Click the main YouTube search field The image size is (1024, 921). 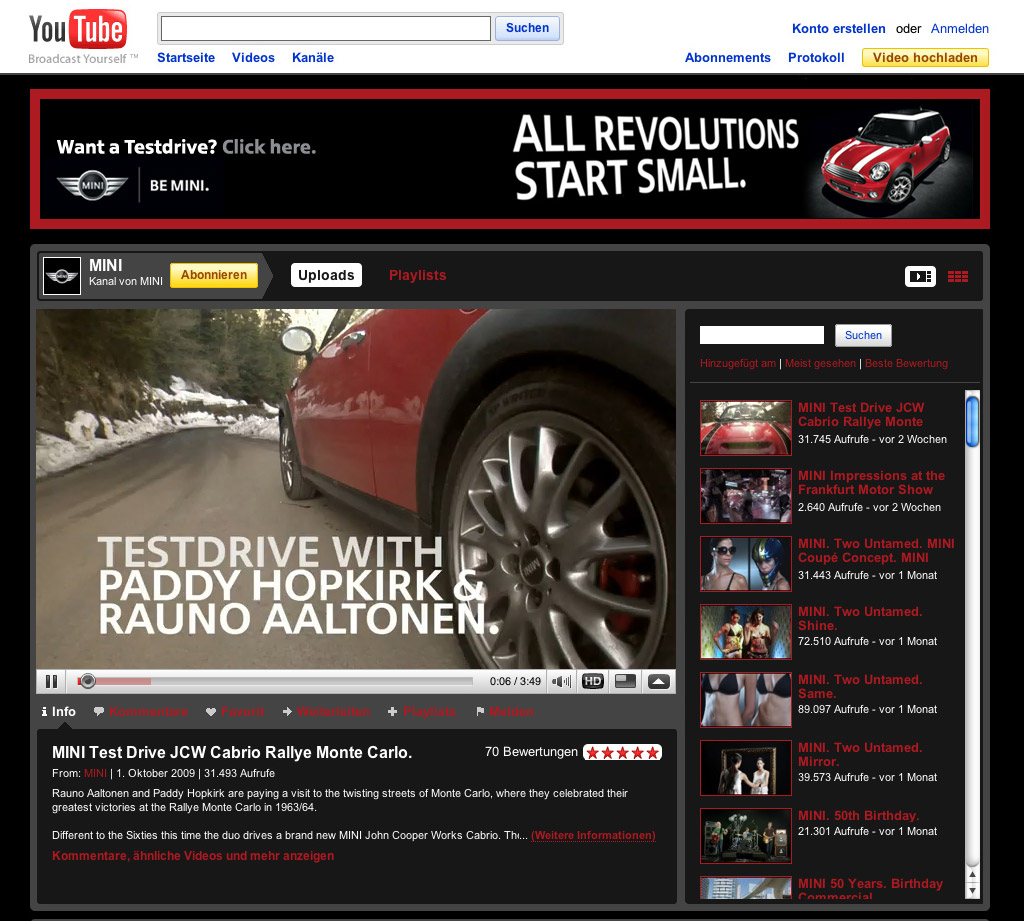point(326,28)
